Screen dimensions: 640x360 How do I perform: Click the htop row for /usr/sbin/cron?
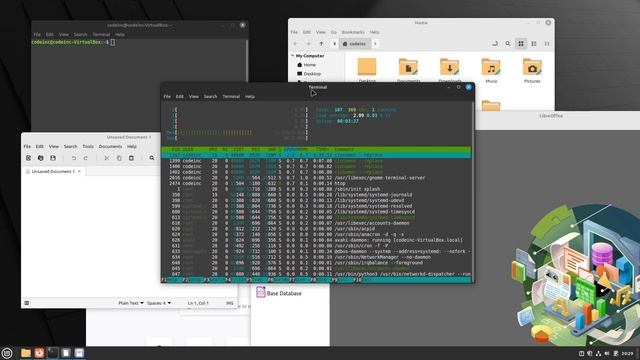[x=316, y=246]
